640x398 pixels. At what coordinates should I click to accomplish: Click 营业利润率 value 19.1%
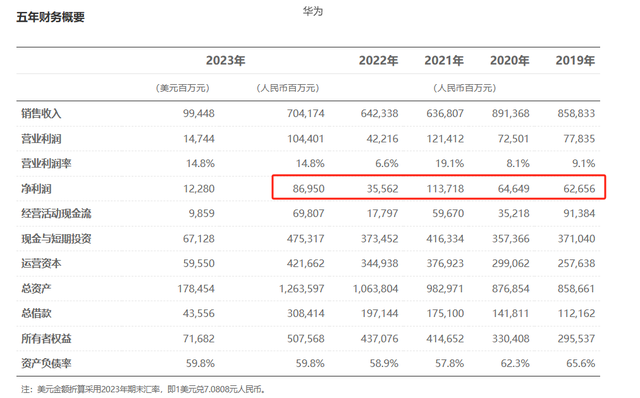tap(449, 163)
